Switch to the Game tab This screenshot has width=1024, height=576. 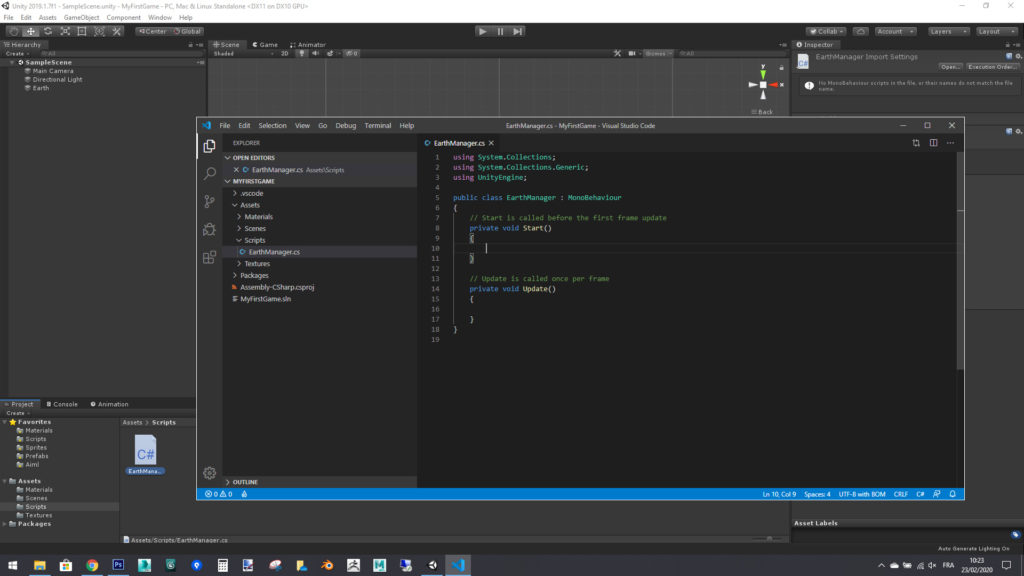click(x=267, y=44)
